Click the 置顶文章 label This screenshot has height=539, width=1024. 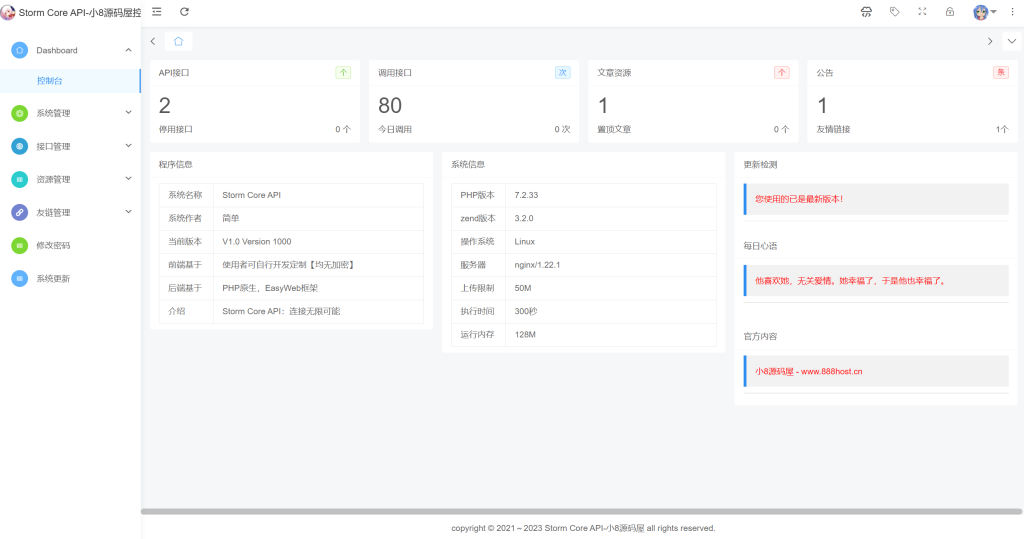tap(614, 129)
